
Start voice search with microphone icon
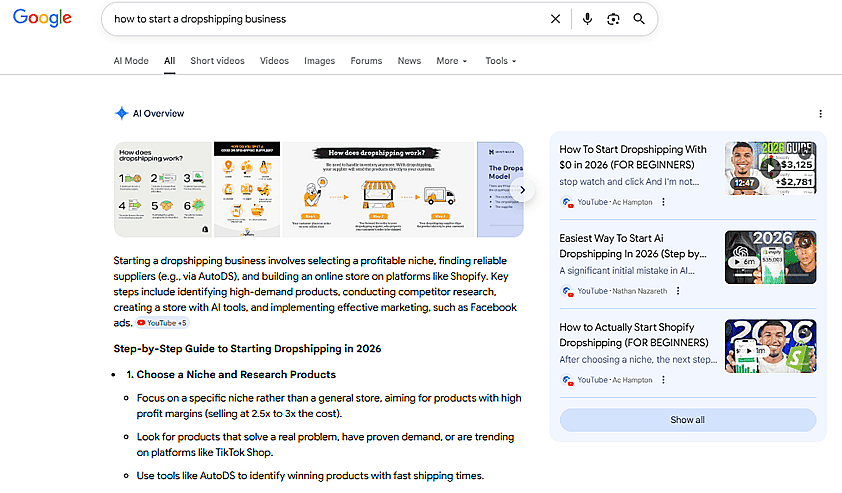pos(587,19)
